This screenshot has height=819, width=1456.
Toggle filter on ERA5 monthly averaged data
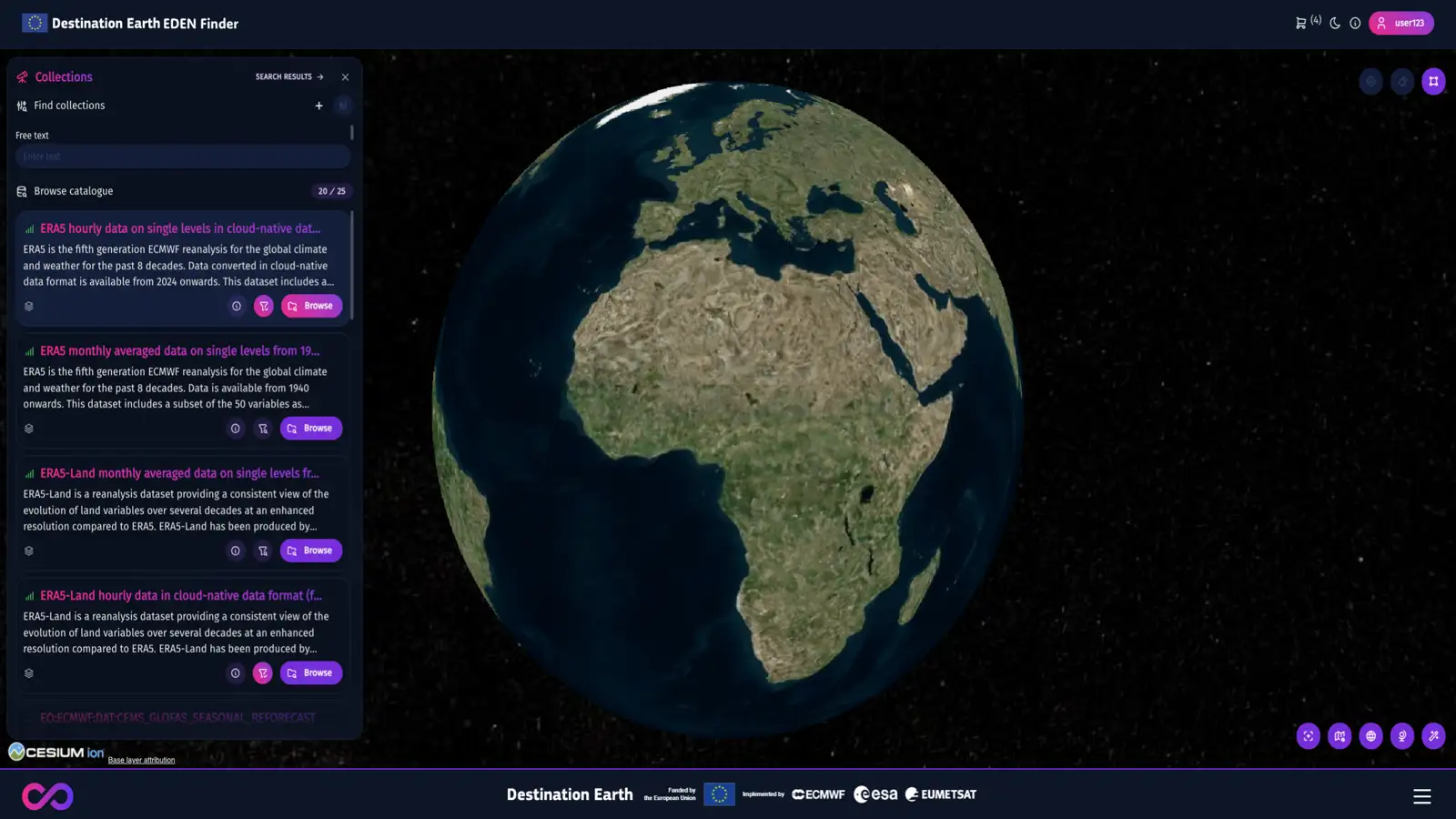(x=263, y=429)
